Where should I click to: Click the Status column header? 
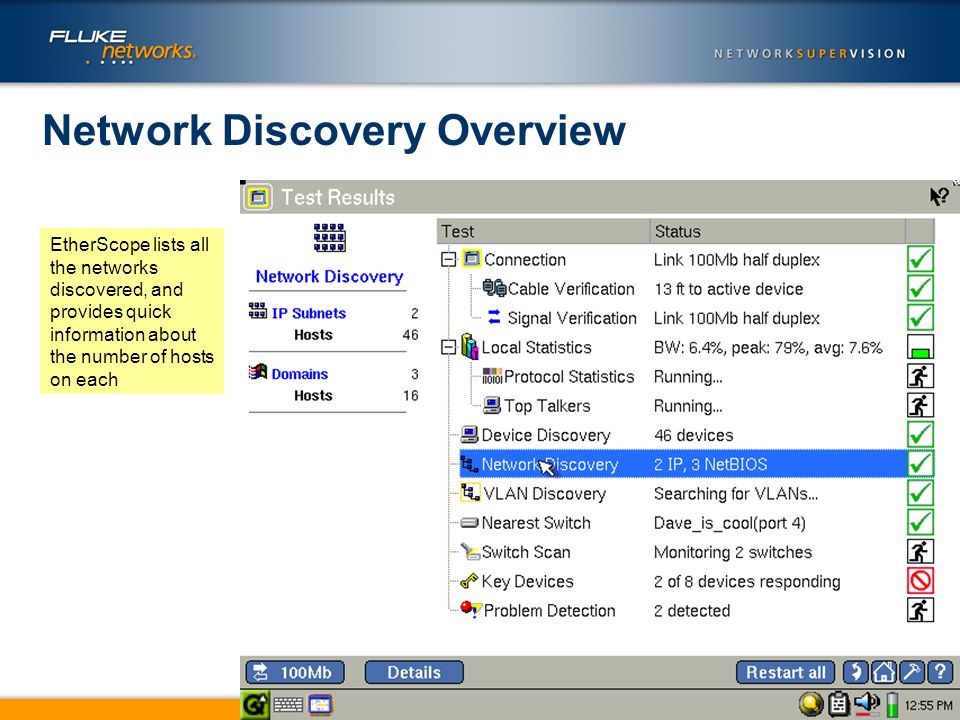pyautogui.click(x=777, y=231)
